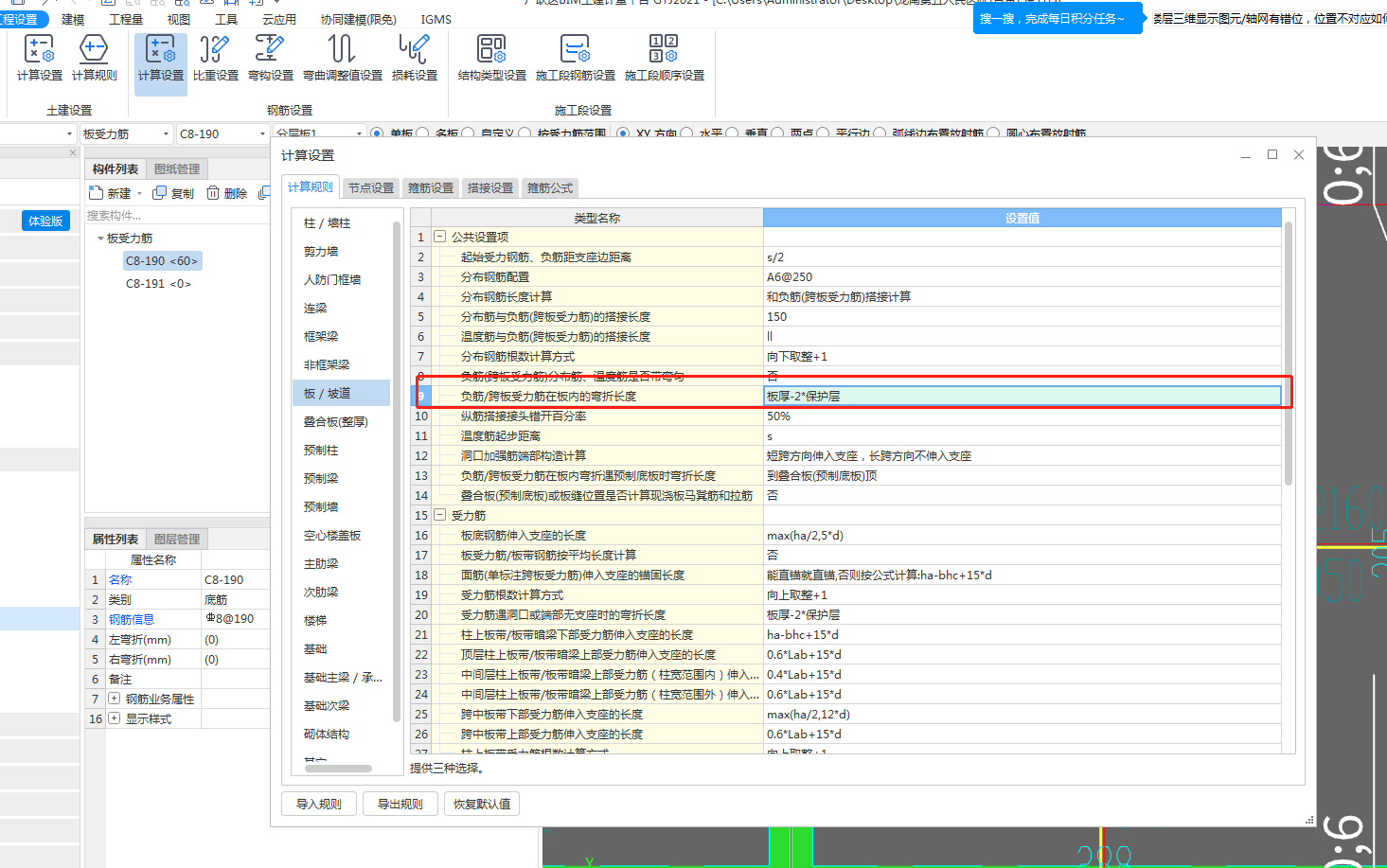Click 恢复默认值 button
1387x868 pixels.
tap(482, 804)
